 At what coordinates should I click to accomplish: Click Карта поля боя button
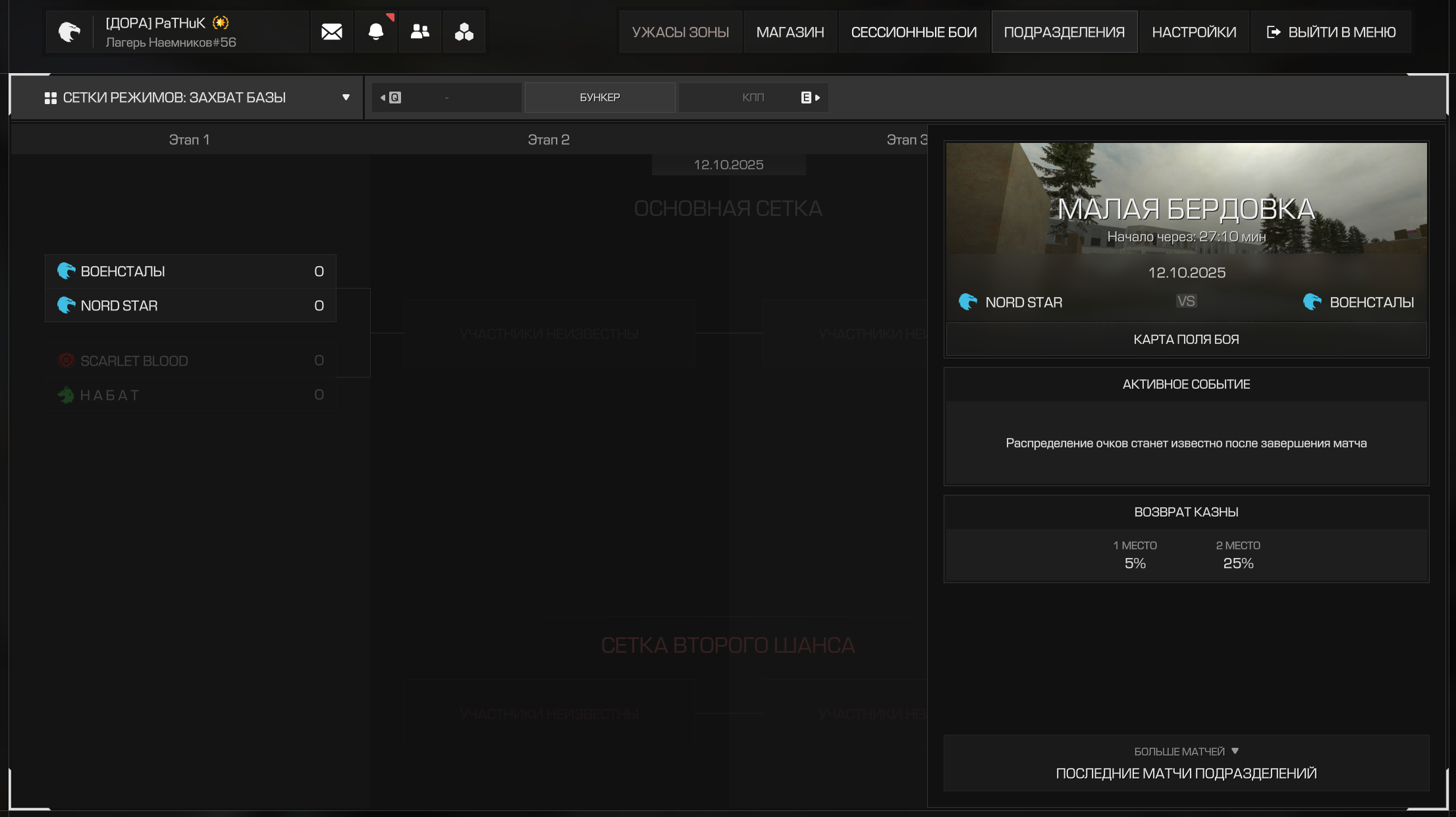point(1185,339)
